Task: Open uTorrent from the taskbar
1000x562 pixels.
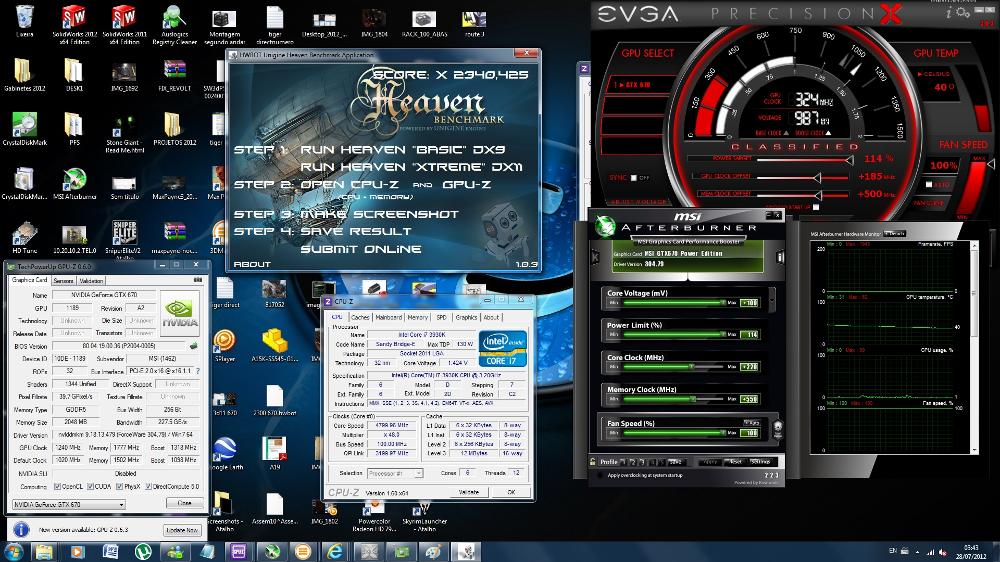Action: pos(142,551)
